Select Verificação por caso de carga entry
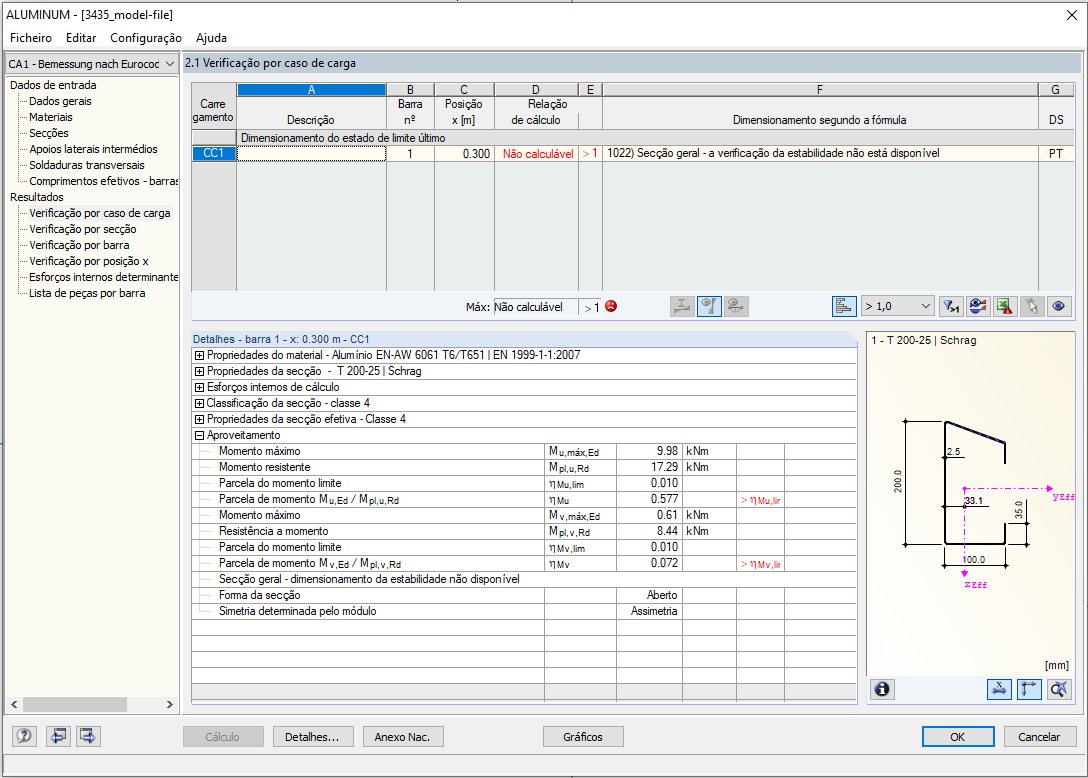Viewport: 1088px width, 778px height. click(99, 213)
